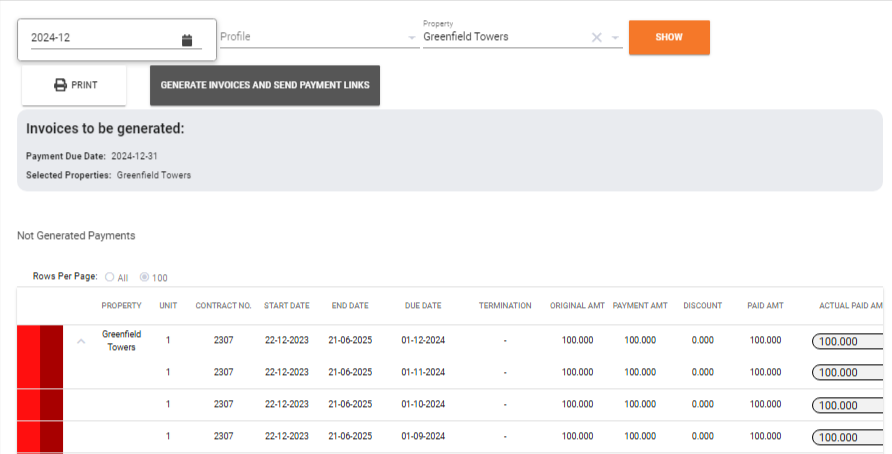Click the Greenfield Towers property cell in table
Screen dimensions: 892x454
121,341
